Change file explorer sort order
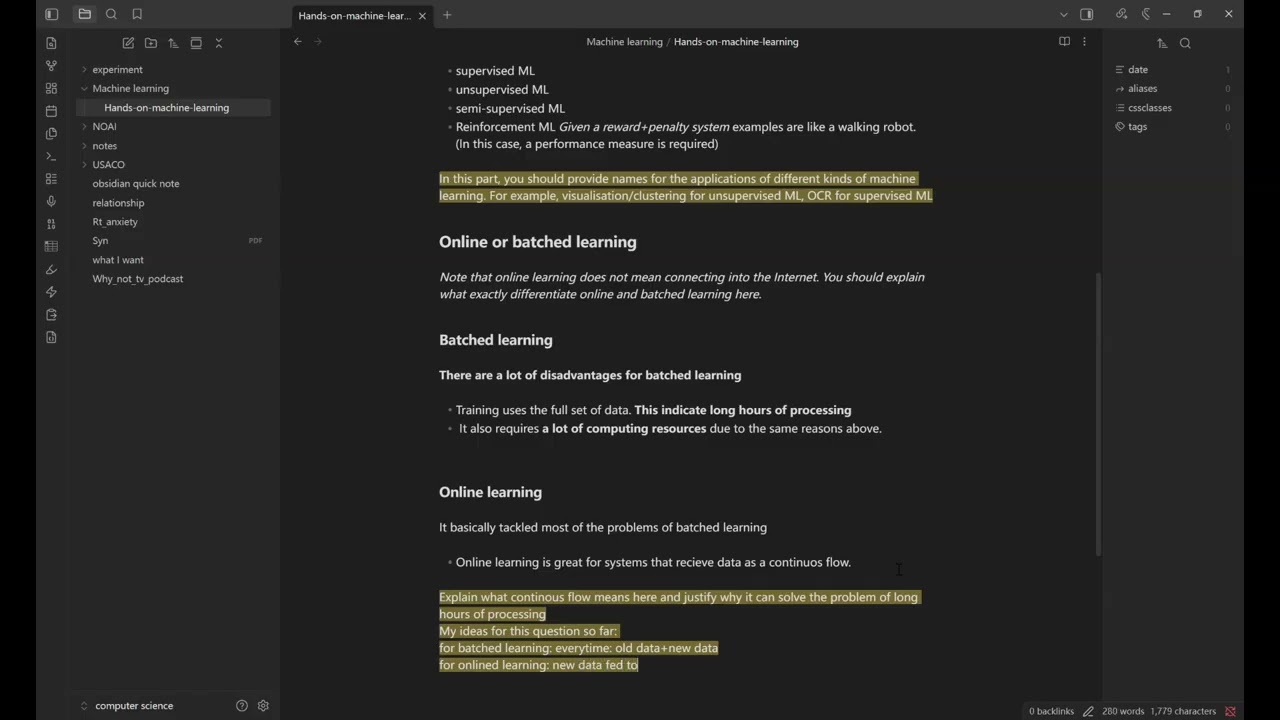Screen dimensions: 1280x720 click(x=173, y=43)
